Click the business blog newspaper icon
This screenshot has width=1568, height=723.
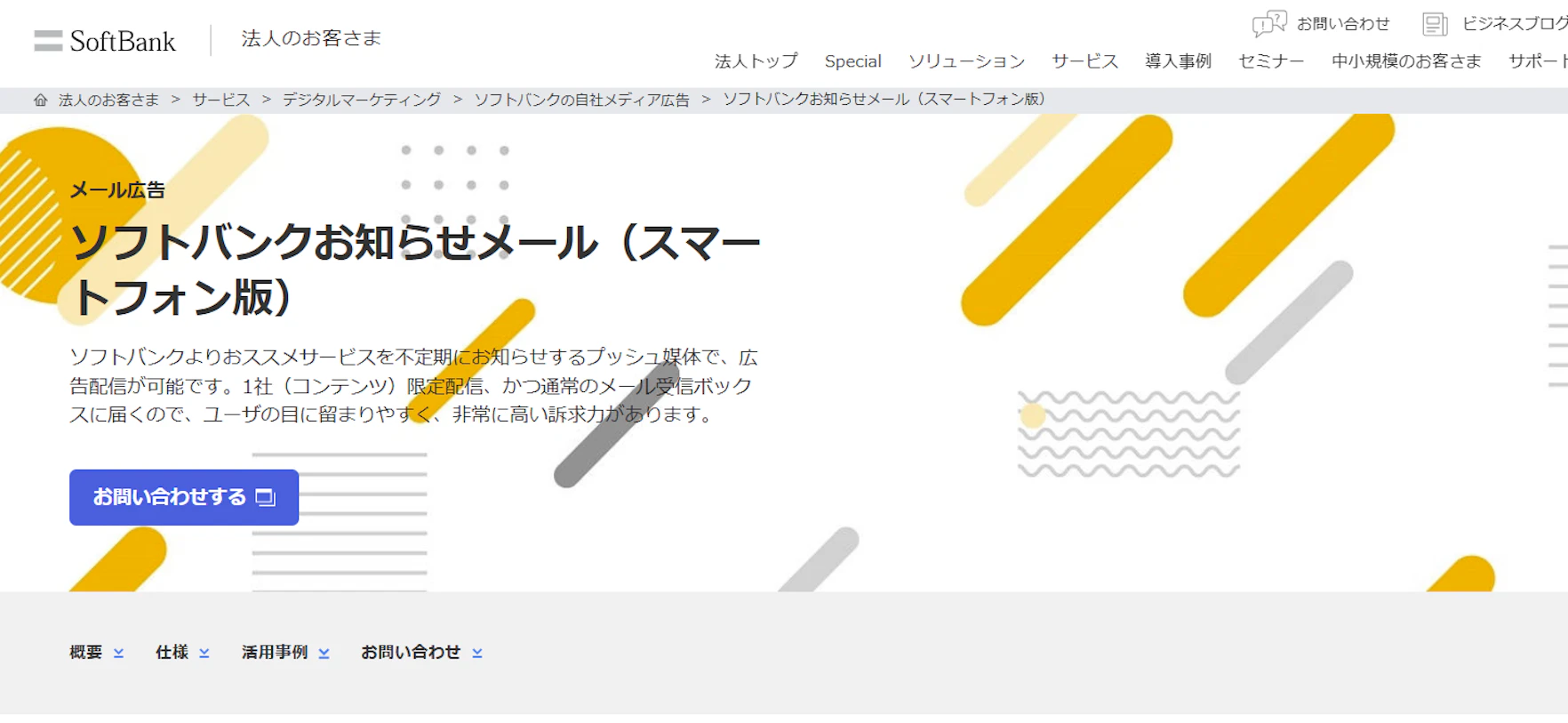(1435, 24)
